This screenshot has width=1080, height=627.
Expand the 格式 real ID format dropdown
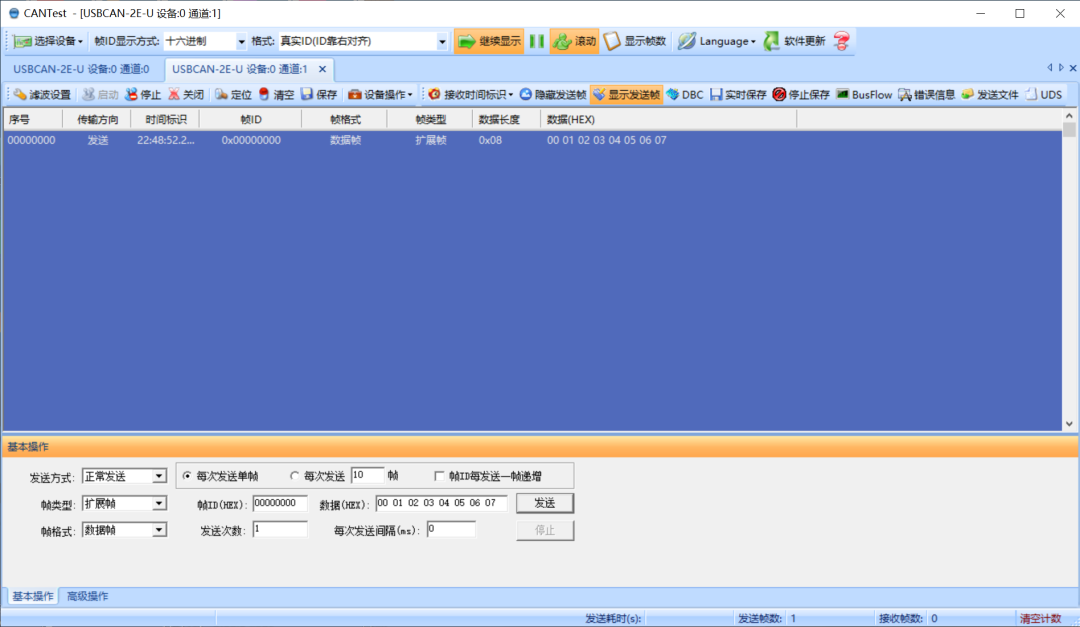(442, 41)
